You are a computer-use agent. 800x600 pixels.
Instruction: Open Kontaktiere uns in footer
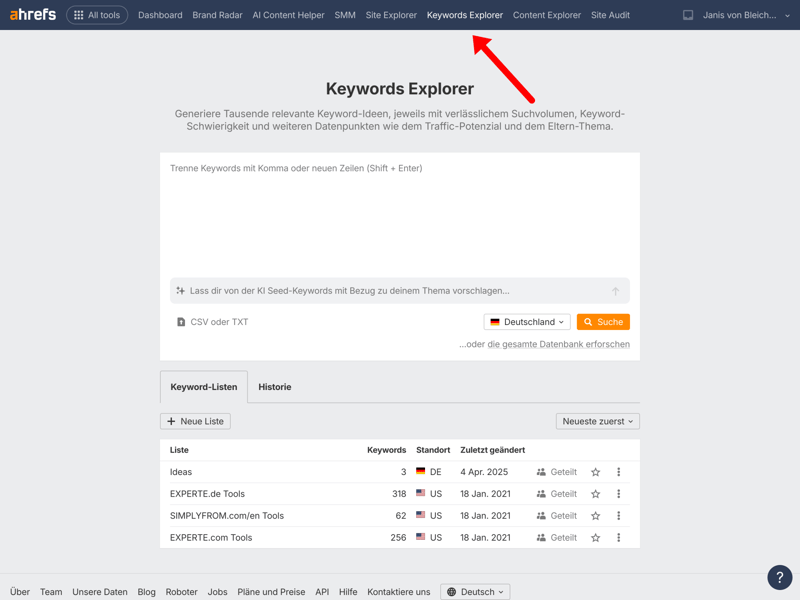398,592
